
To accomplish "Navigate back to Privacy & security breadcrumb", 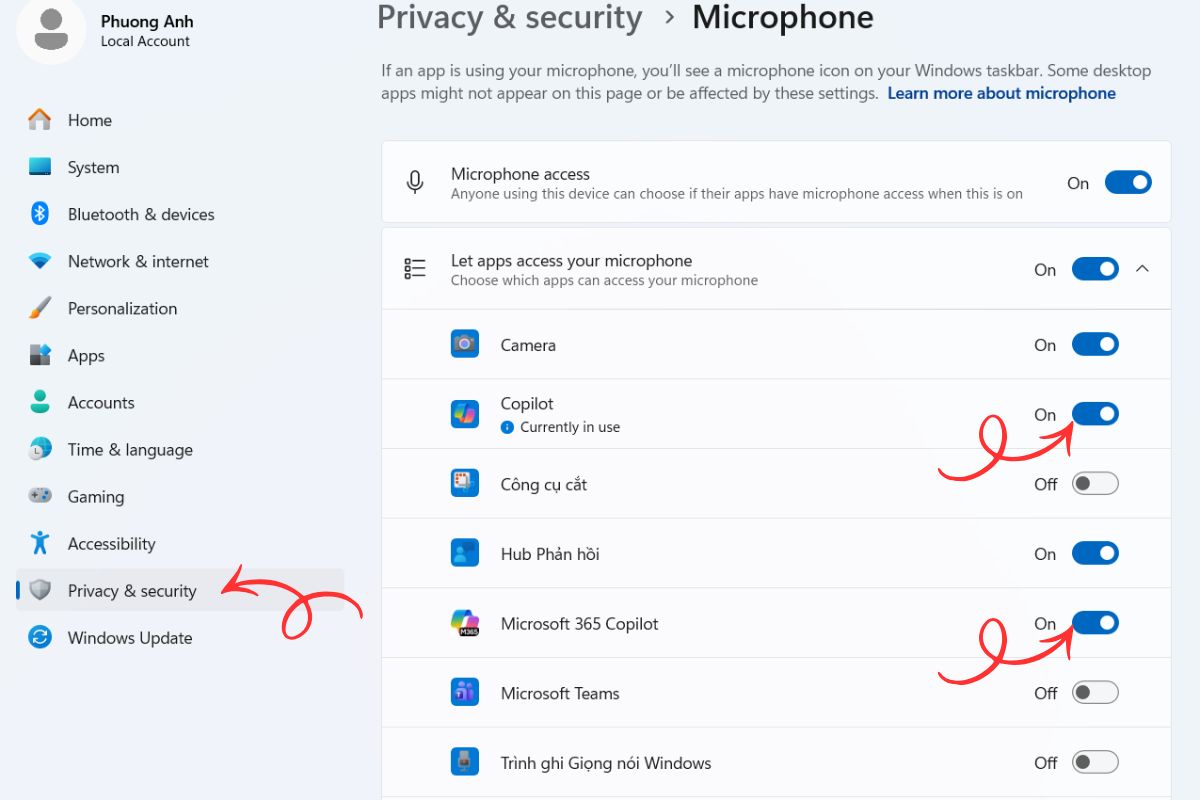I will point(509,18).
